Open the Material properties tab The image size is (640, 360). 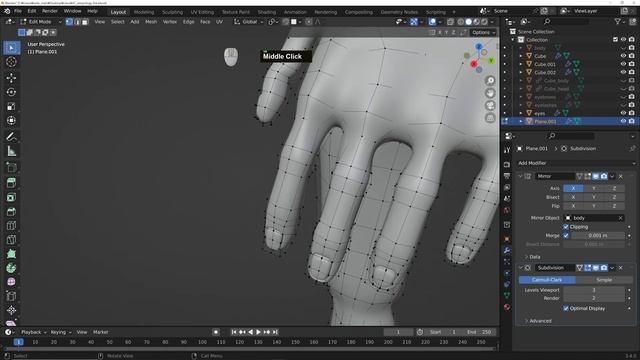(507, 307)
